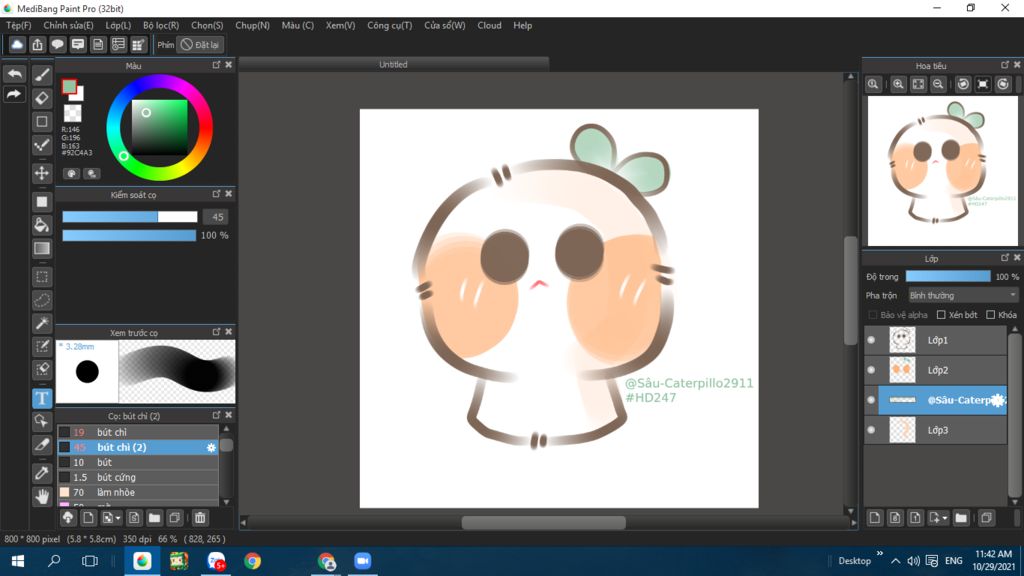Undock the Xem trước cọ panel
The width and height of the screenshot is (1024, 576).
216,332
